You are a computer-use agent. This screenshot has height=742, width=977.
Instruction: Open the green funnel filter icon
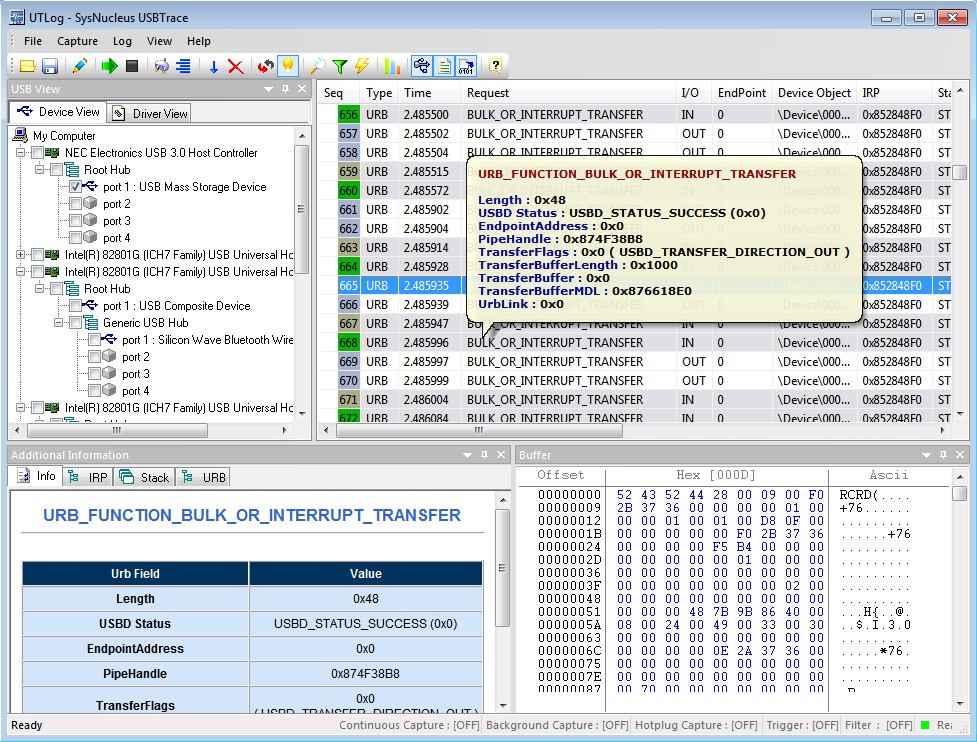(x=340, y=66)
